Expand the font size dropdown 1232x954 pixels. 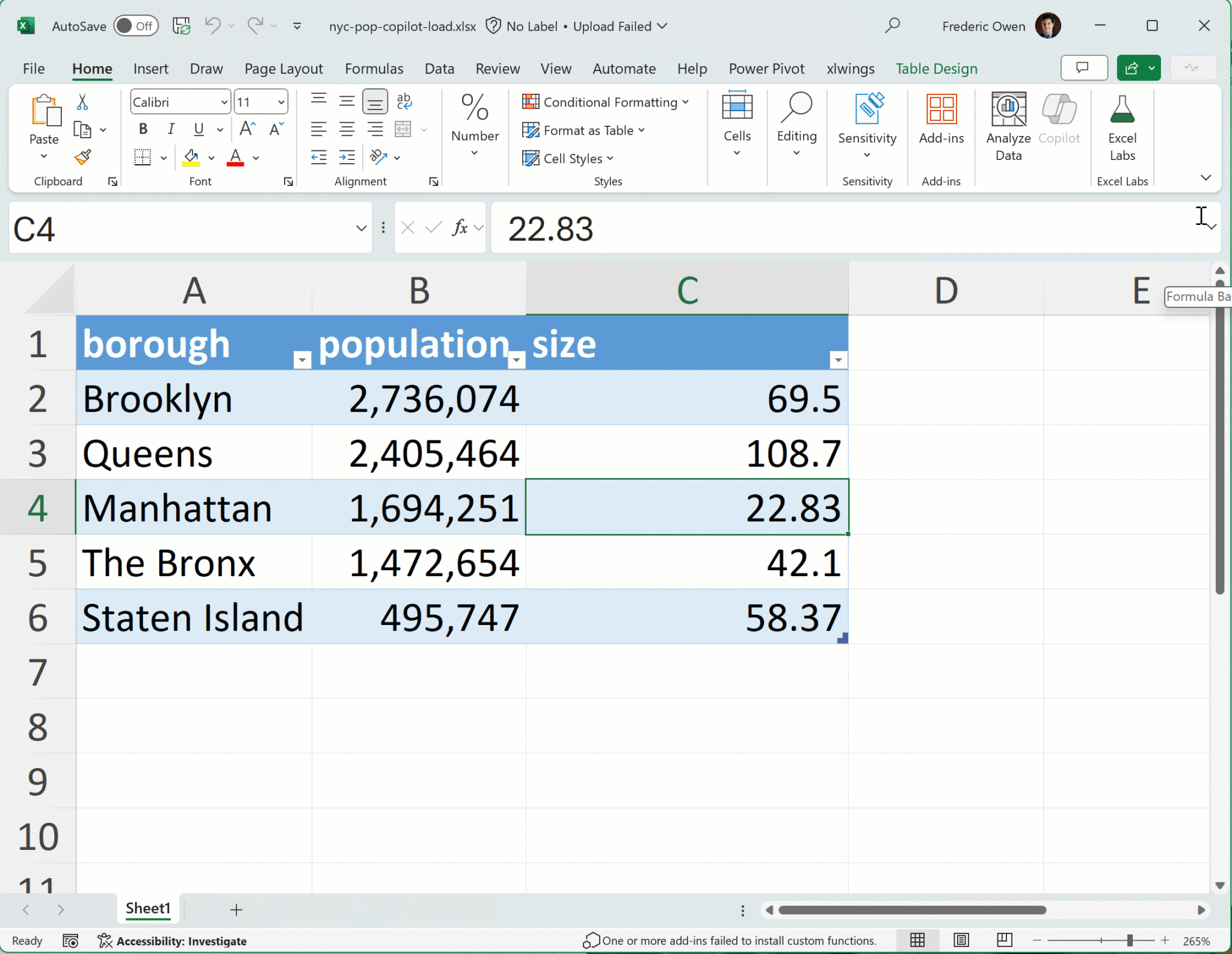(x=281, y=102)
